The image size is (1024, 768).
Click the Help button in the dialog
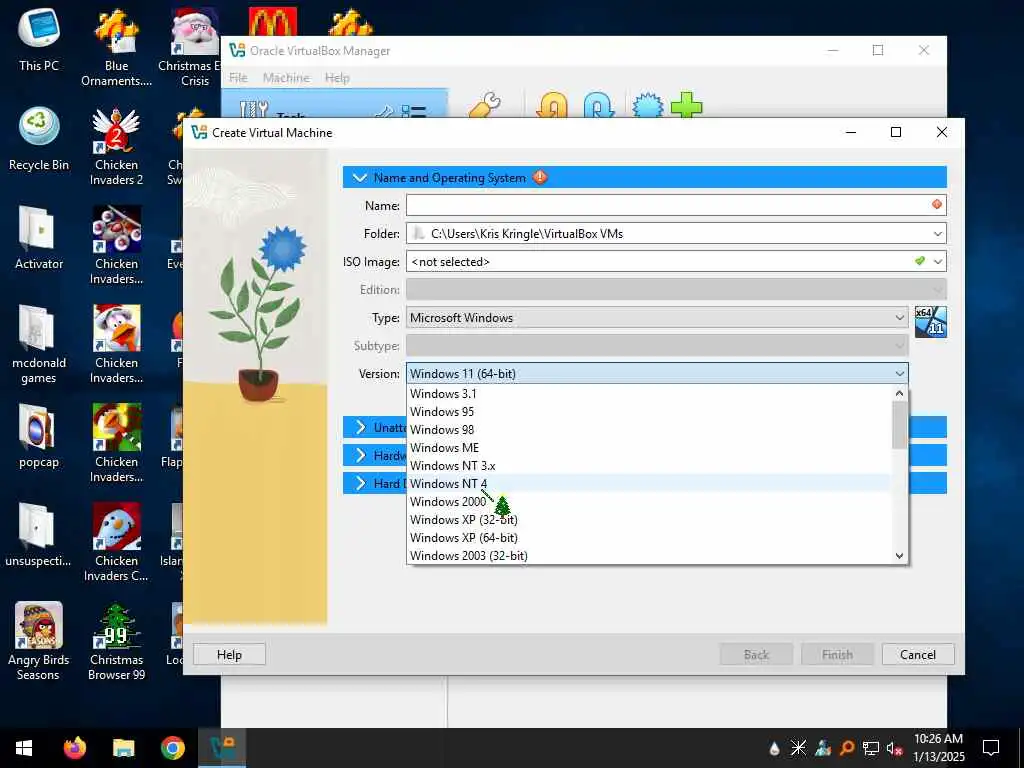tap(229, 654)
